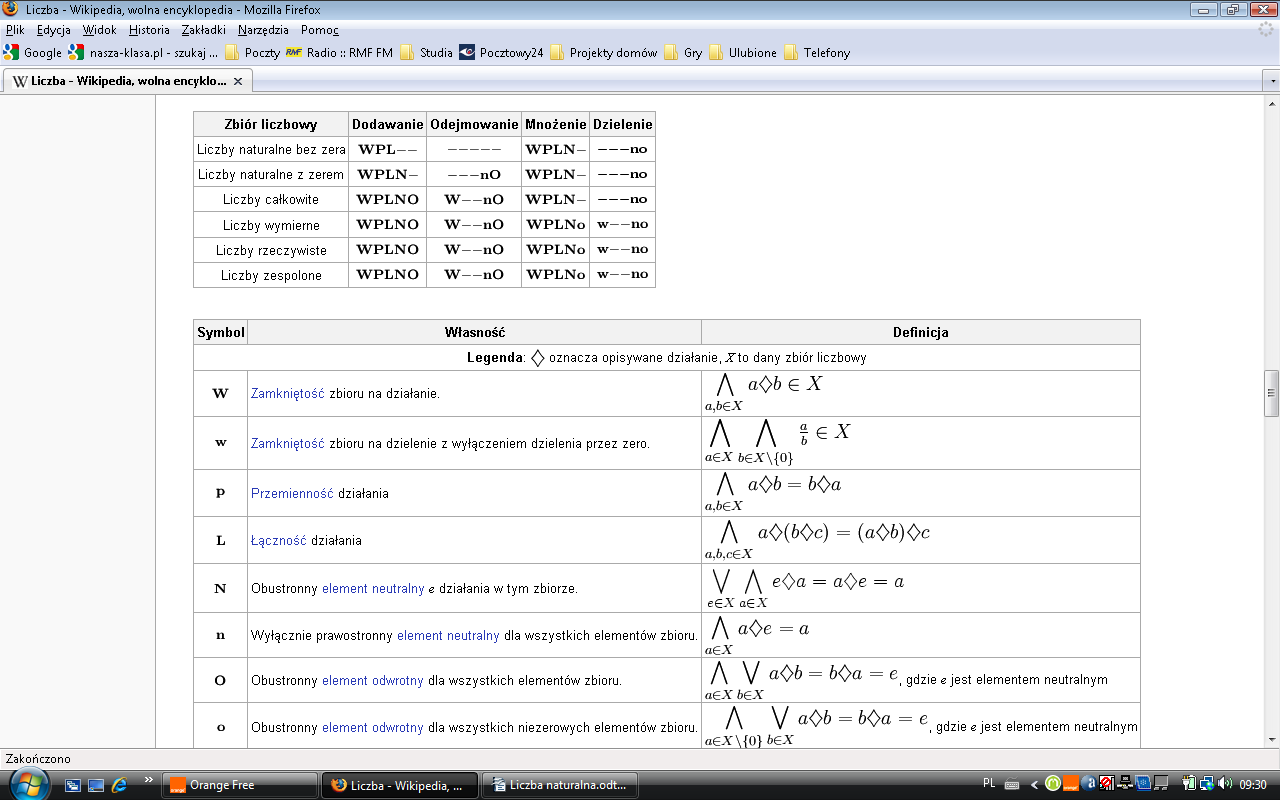Click the element odwrotny link in row O
1280x800 pixels.
(x=372, y=681)
